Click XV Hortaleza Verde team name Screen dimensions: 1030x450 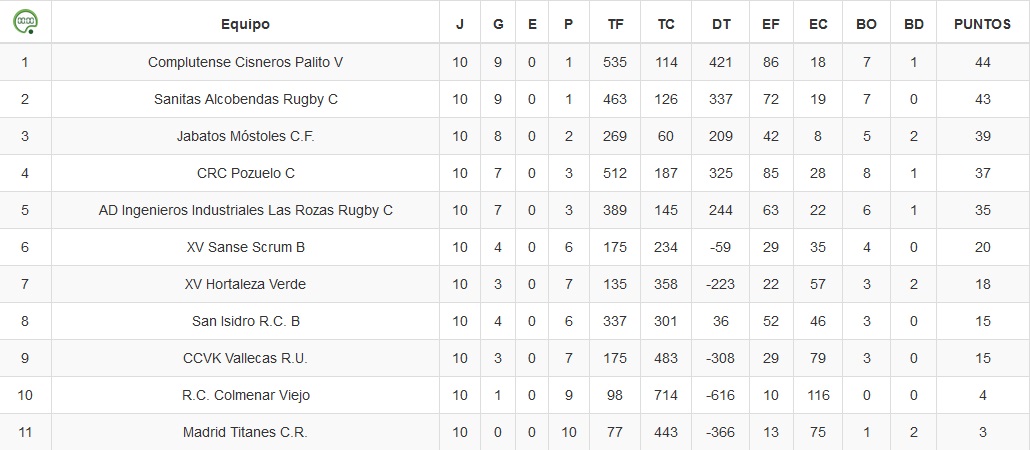point(245,284)
